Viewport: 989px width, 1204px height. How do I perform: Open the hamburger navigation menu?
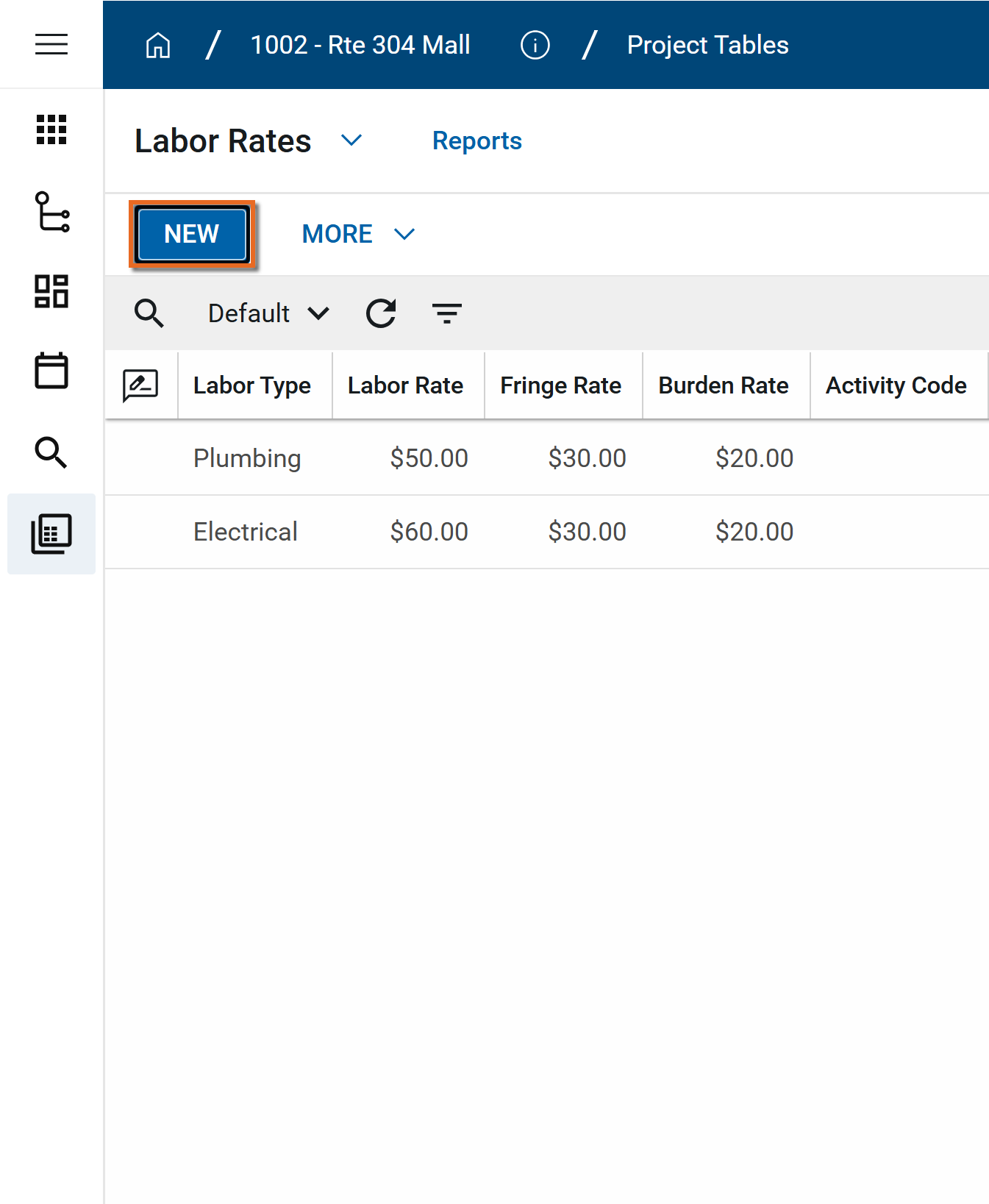(51, 44)
